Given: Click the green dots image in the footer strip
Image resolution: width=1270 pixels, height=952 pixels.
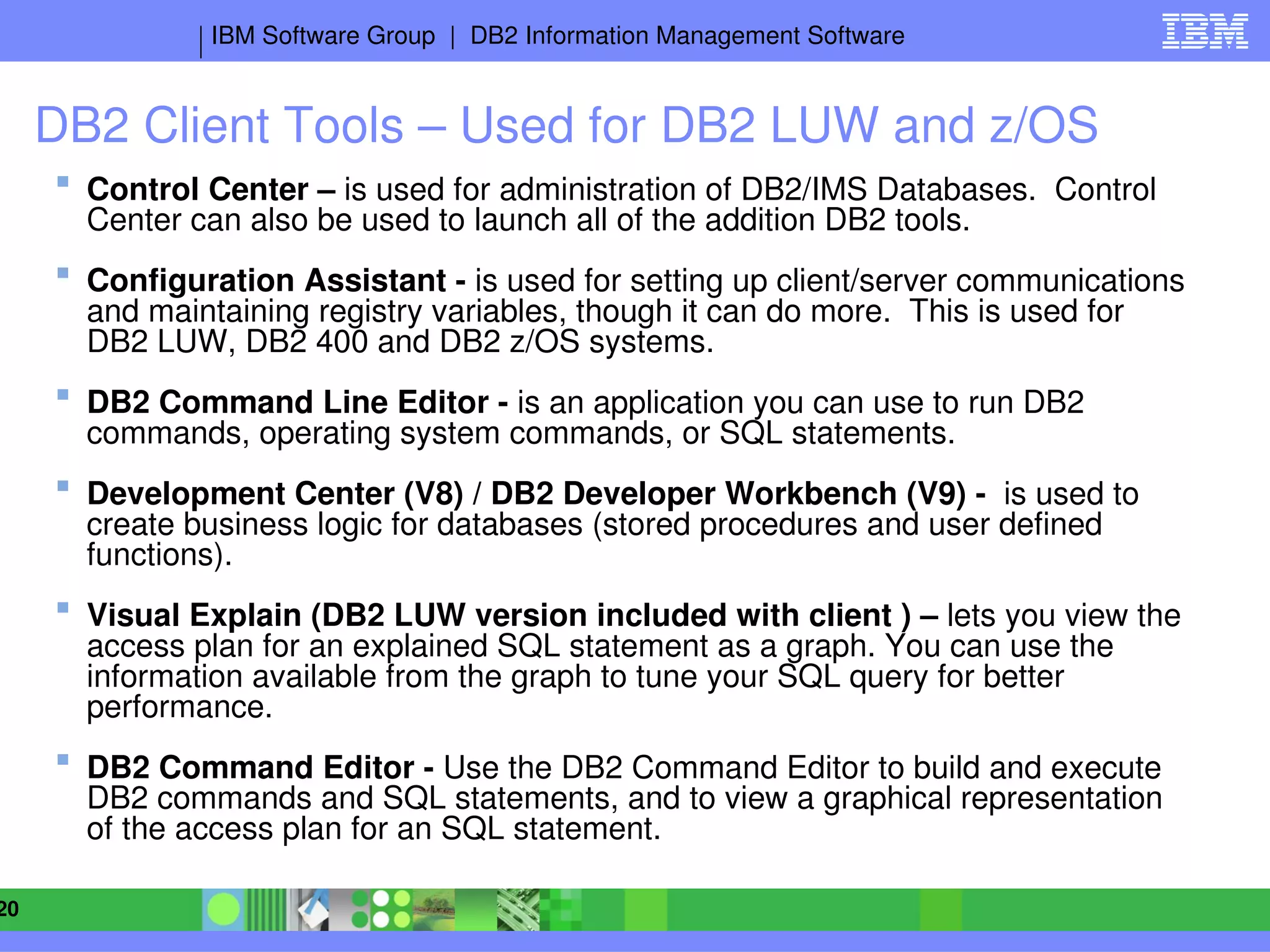Looking at the screenshot, I should point(381,909).
